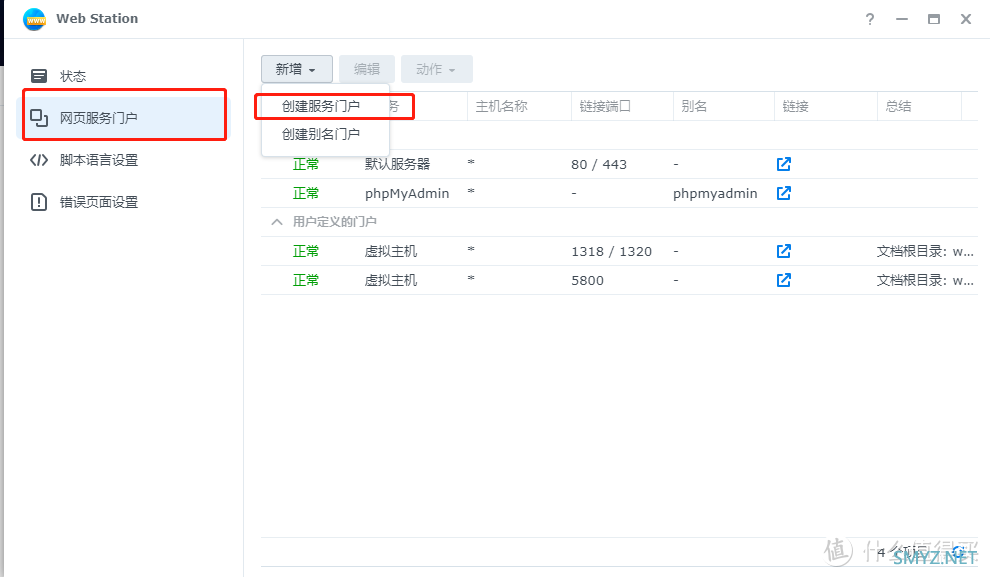Open external link icon for 默认服务器 row
The width and height of the screenshot is (990, 577).
tap(784, 164)
